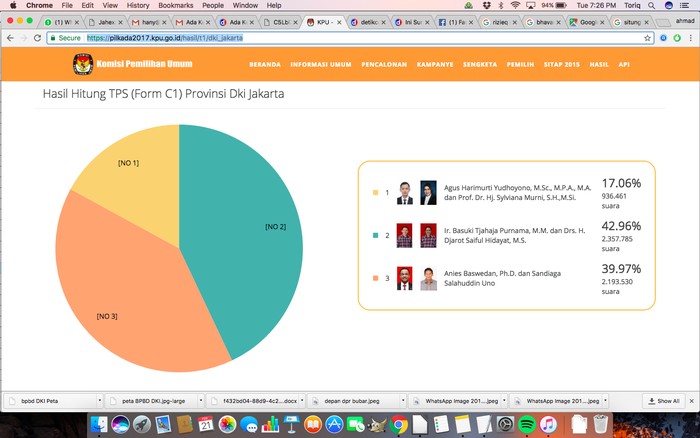700x438 pixels.
Task: Click the orange legend swatch for candidate 3
Action: pos(375,278)
